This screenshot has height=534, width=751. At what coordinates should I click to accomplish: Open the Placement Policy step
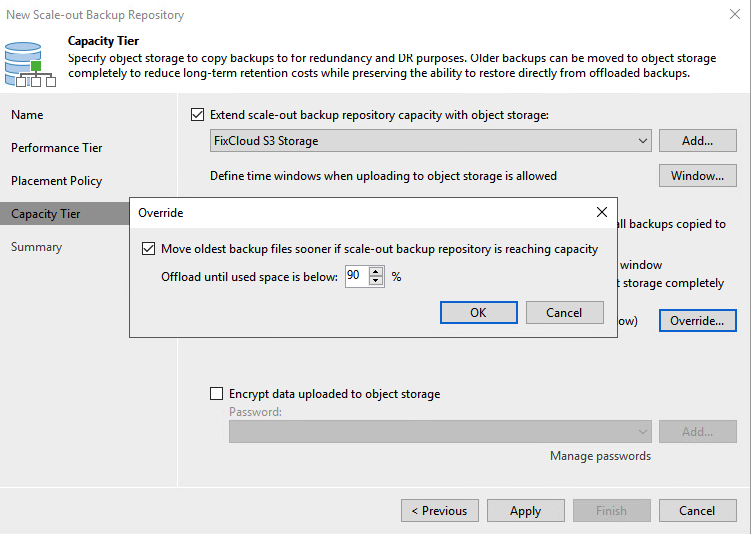coord(57,181)
